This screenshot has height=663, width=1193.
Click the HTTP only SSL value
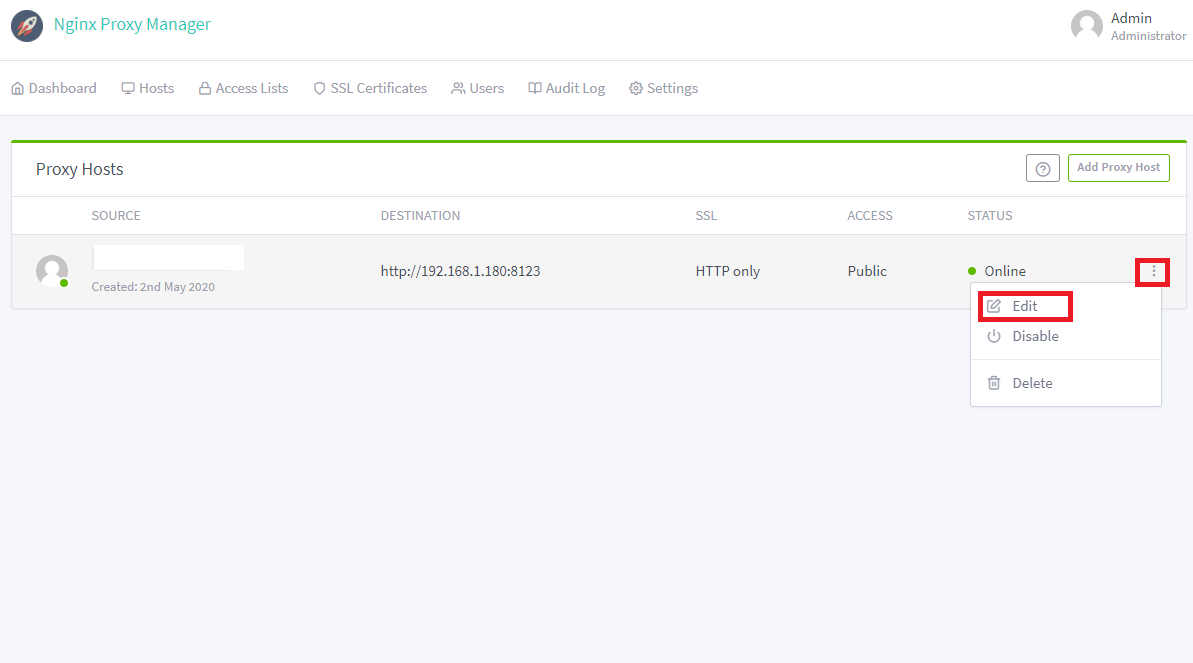[x=727, y=271]
